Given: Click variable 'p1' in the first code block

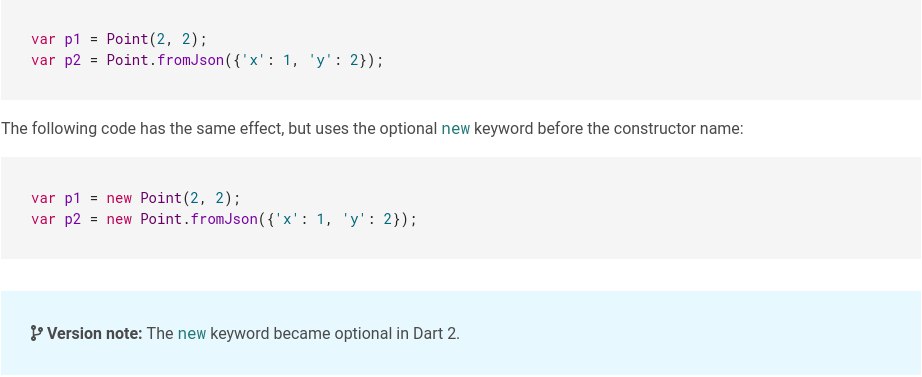Looking at the screenshot, I should click(x=72, y=39).
